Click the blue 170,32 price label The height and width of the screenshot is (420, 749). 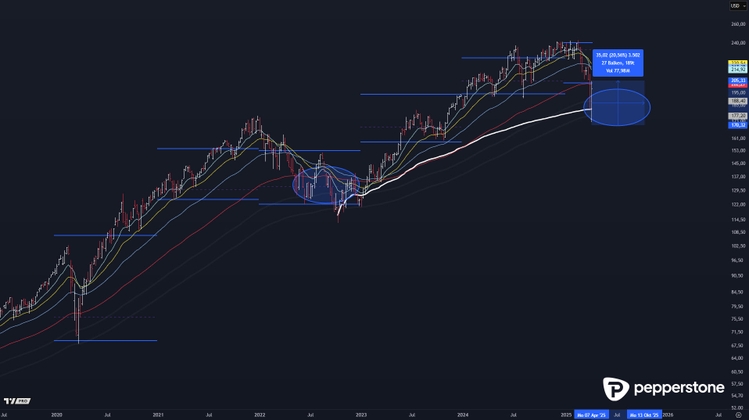tap(738, 125)
